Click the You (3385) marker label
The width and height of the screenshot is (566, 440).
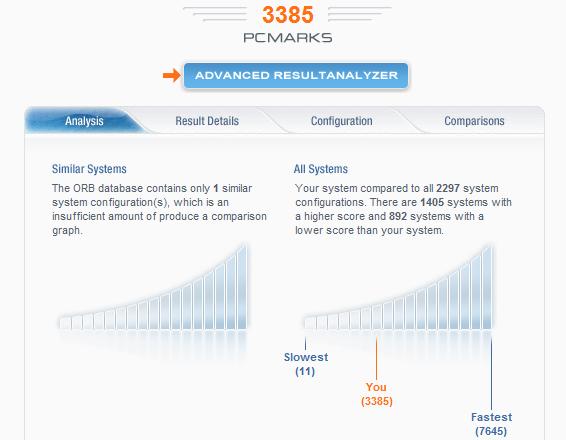tap(376, 394)
